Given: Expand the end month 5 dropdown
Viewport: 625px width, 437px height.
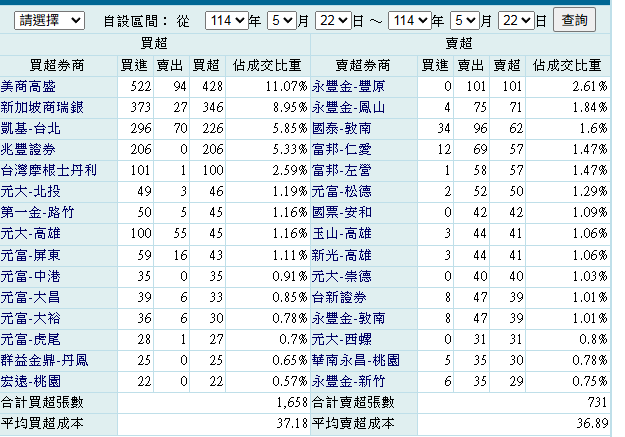Looking at the screenshot, I should [x=465, y=20].
